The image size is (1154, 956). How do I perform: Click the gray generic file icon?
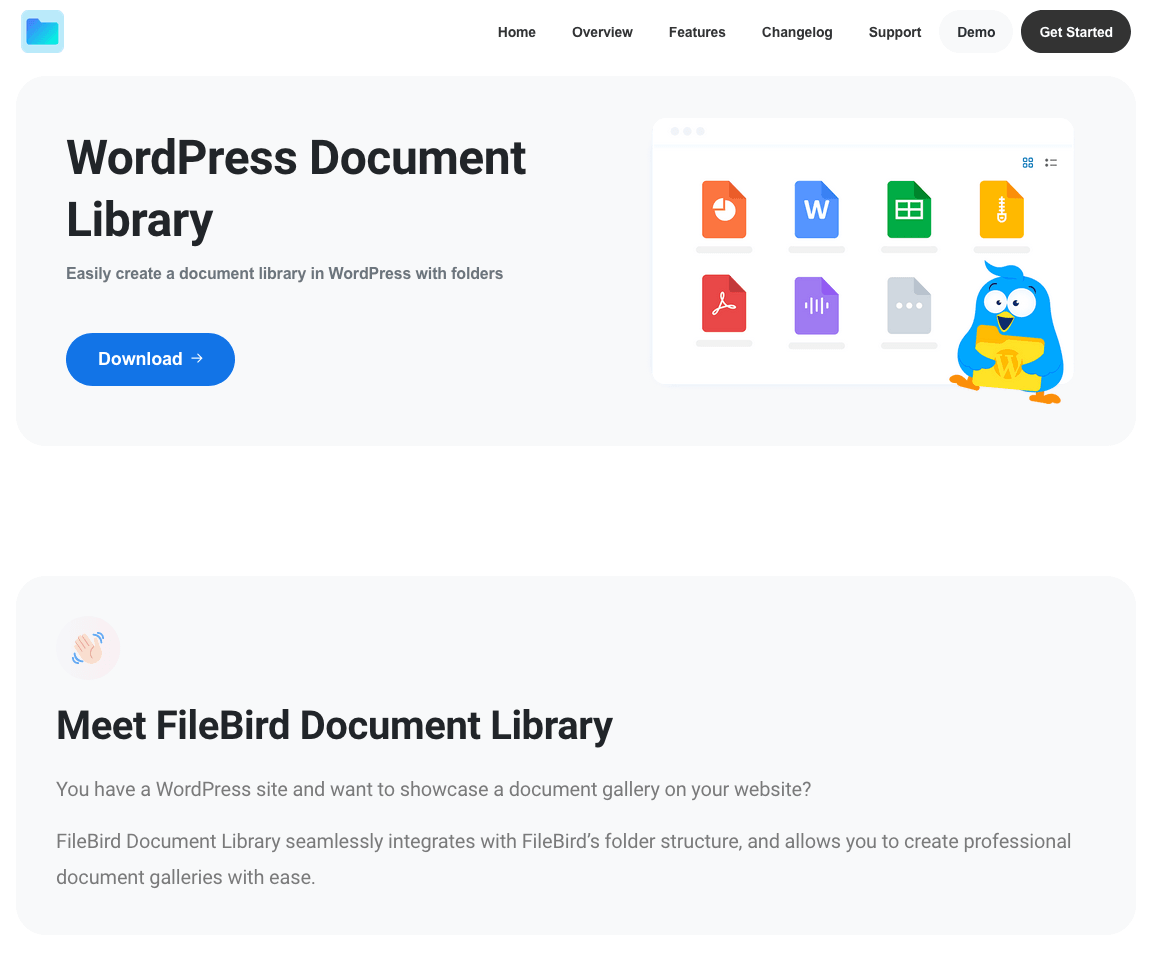(x=909, y=305)
